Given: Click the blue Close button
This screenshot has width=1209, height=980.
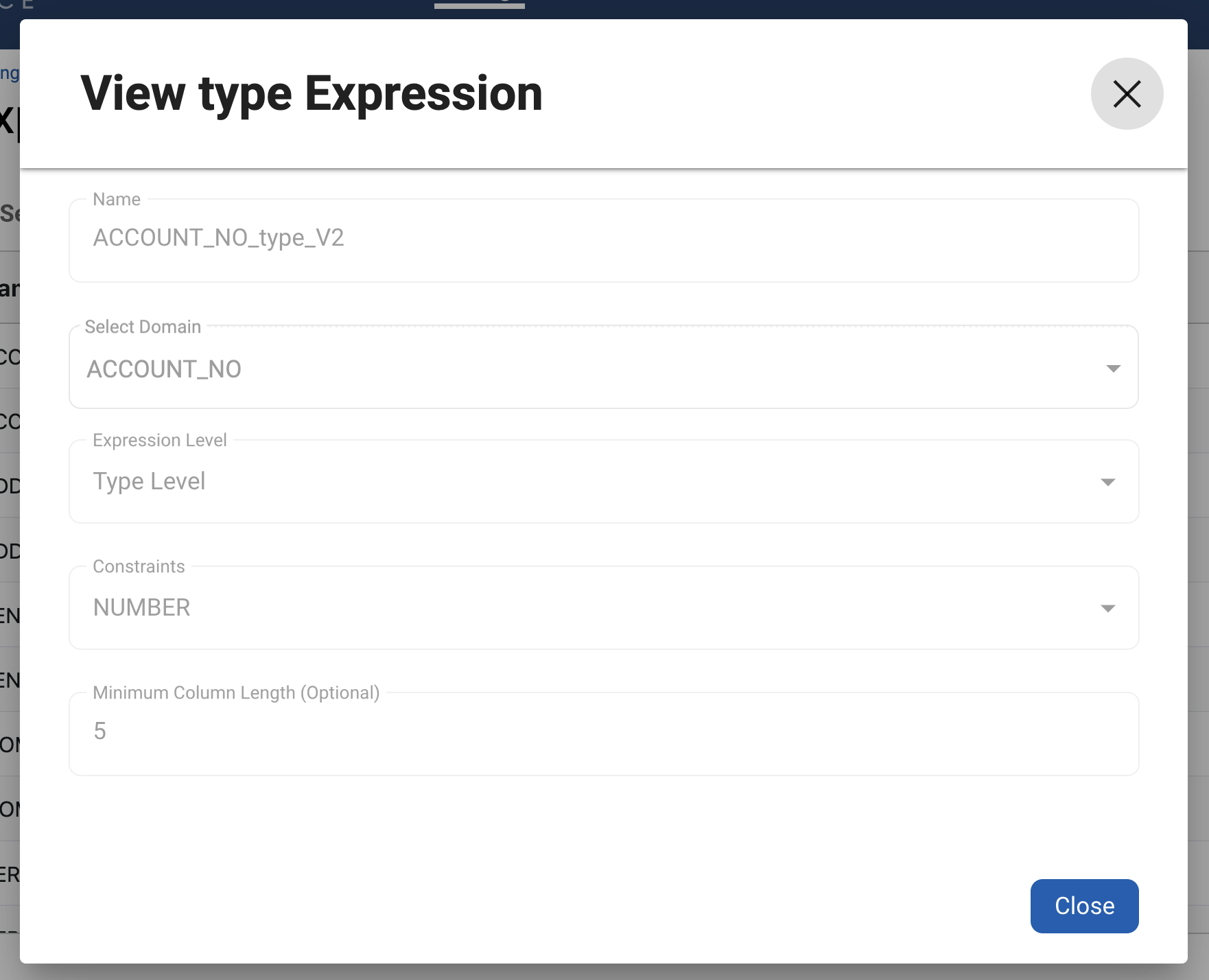Looking at the screenshot, I should point(1084,906).
